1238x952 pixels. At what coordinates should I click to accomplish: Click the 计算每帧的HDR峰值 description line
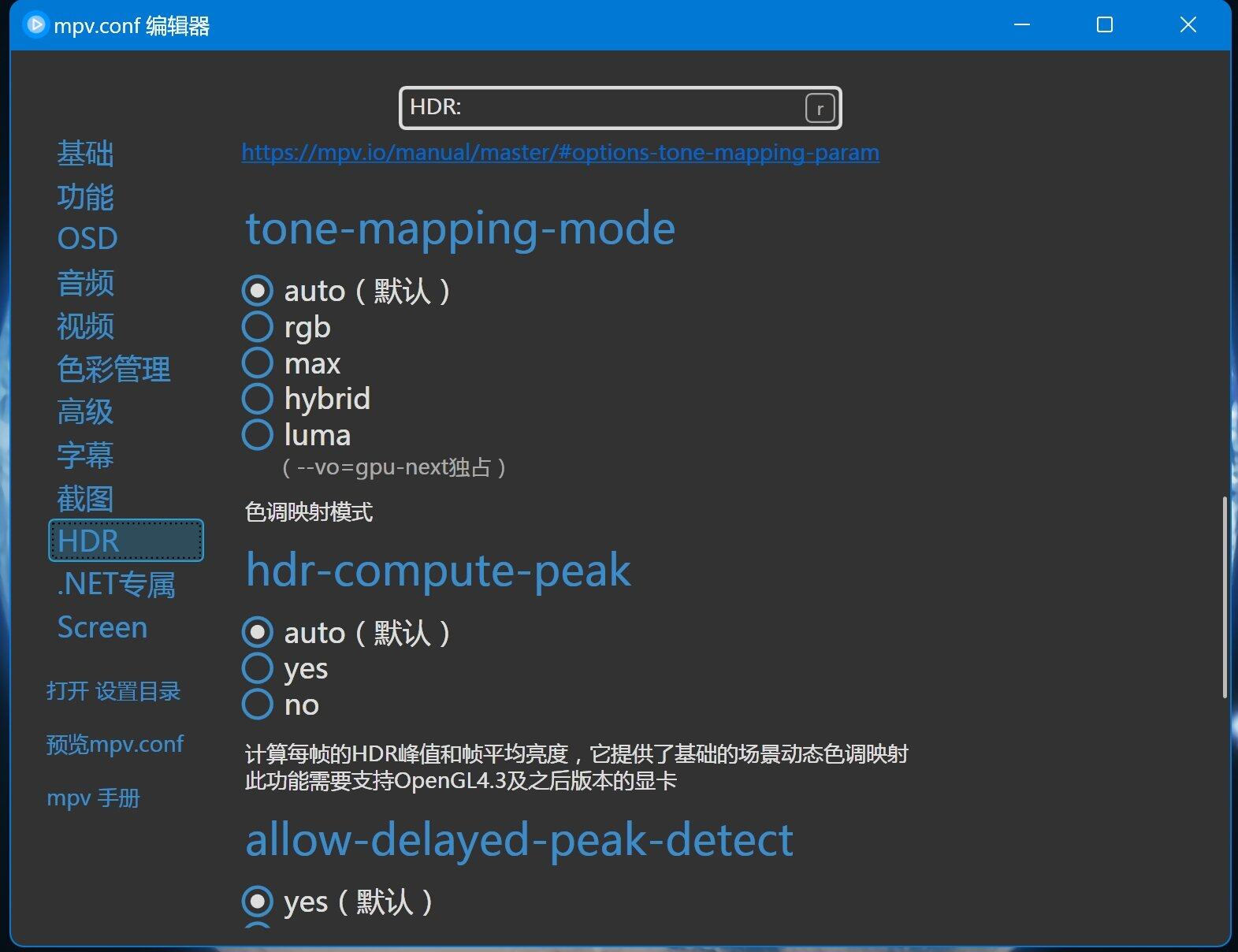tap(576, 754)
